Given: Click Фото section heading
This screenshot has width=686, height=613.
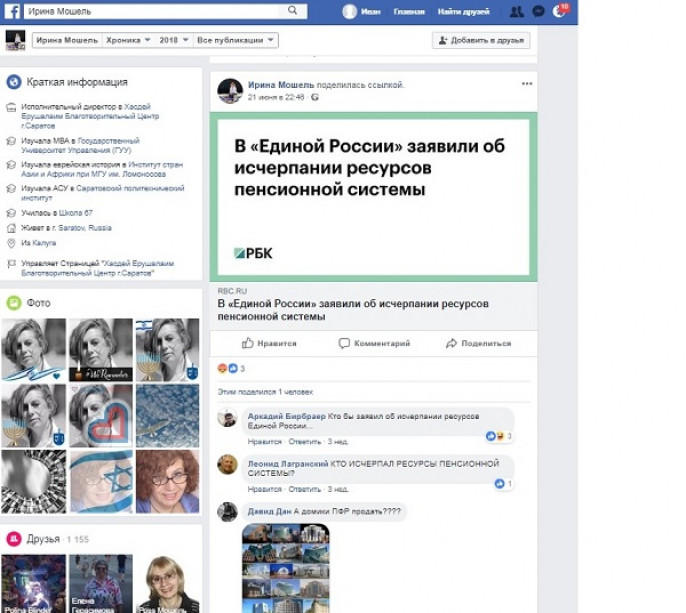Looking at the screenshot, I should click(x=38, y=303).
